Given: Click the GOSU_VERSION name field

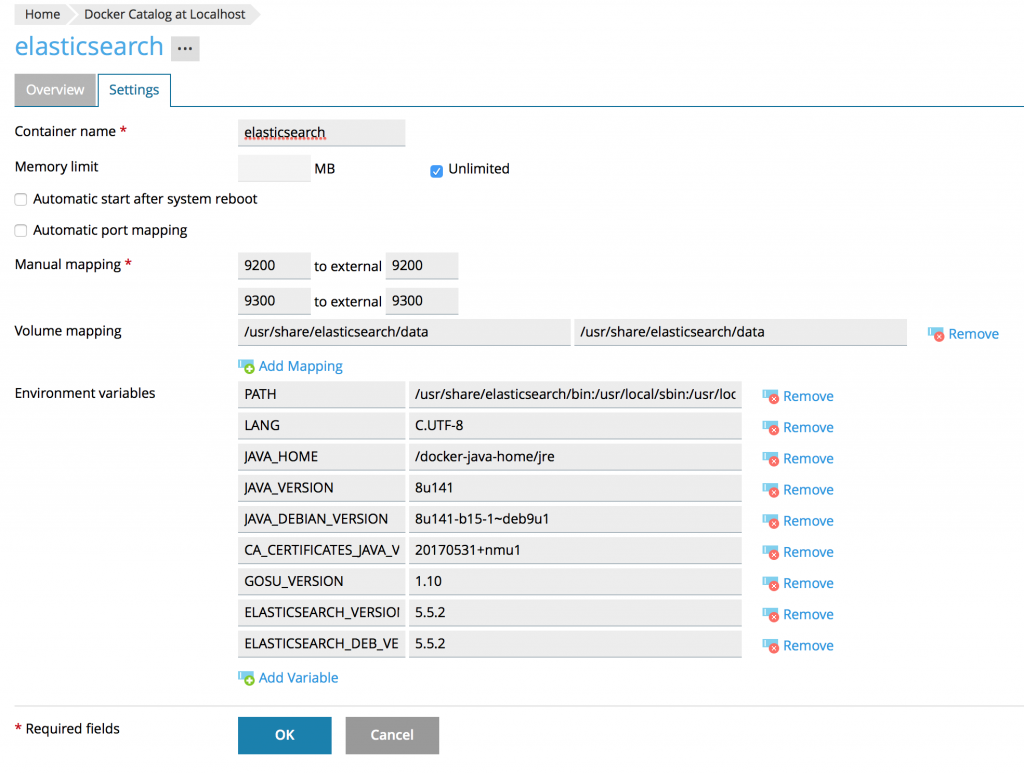Looking at the screenshot, I should 321,582.
